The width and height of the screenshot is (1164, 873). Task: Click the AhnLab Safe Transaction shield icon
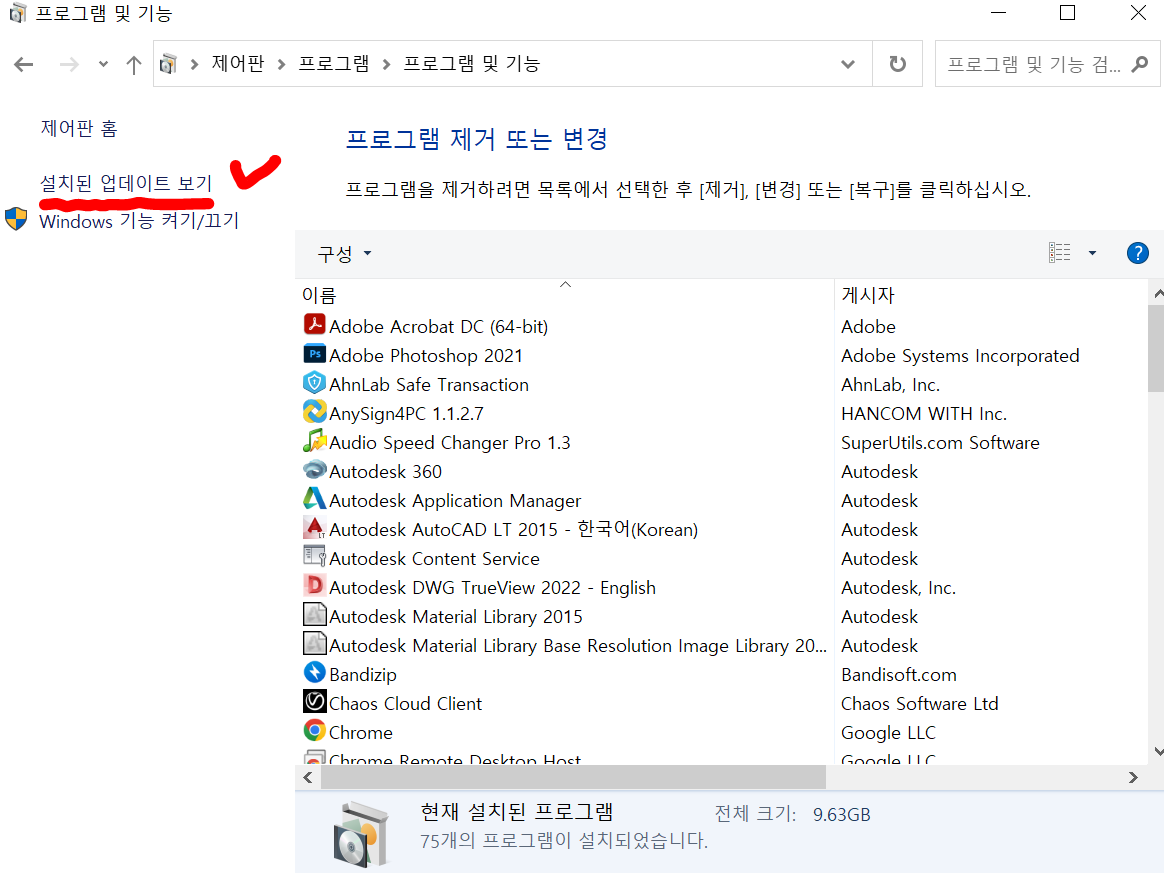click(x=315, y=383)
